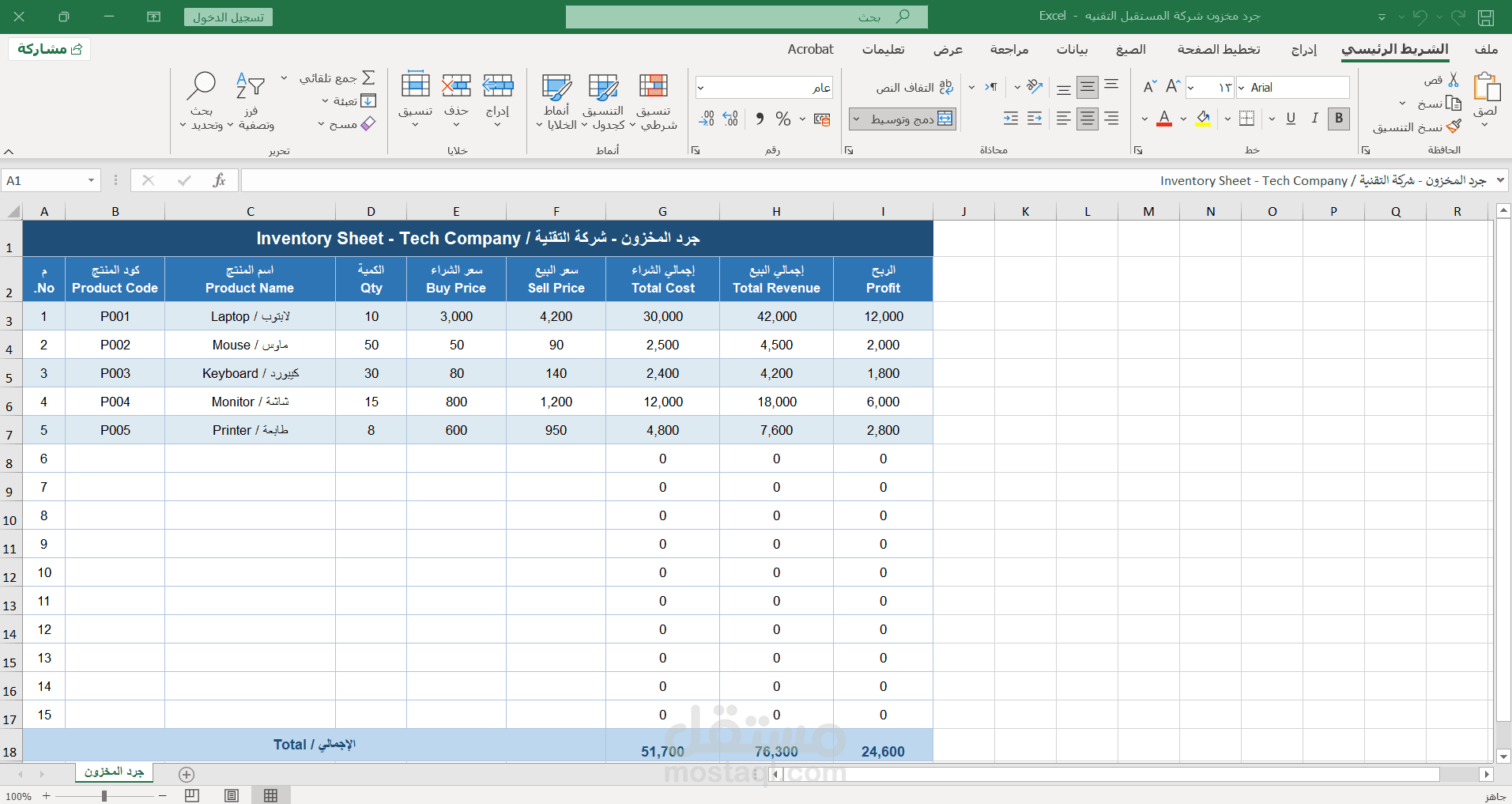This screenshot has height=804, width=1512.
Task: Switch to Page Break Preview view
Action: pos(192,795)
